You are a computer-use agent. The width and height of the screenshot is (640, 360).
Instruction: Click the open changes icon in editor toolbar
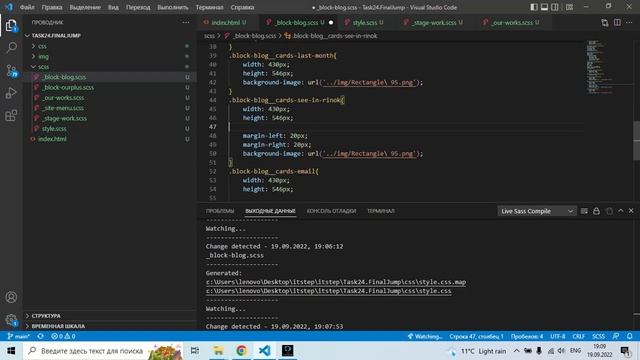[x=604, y=23]
